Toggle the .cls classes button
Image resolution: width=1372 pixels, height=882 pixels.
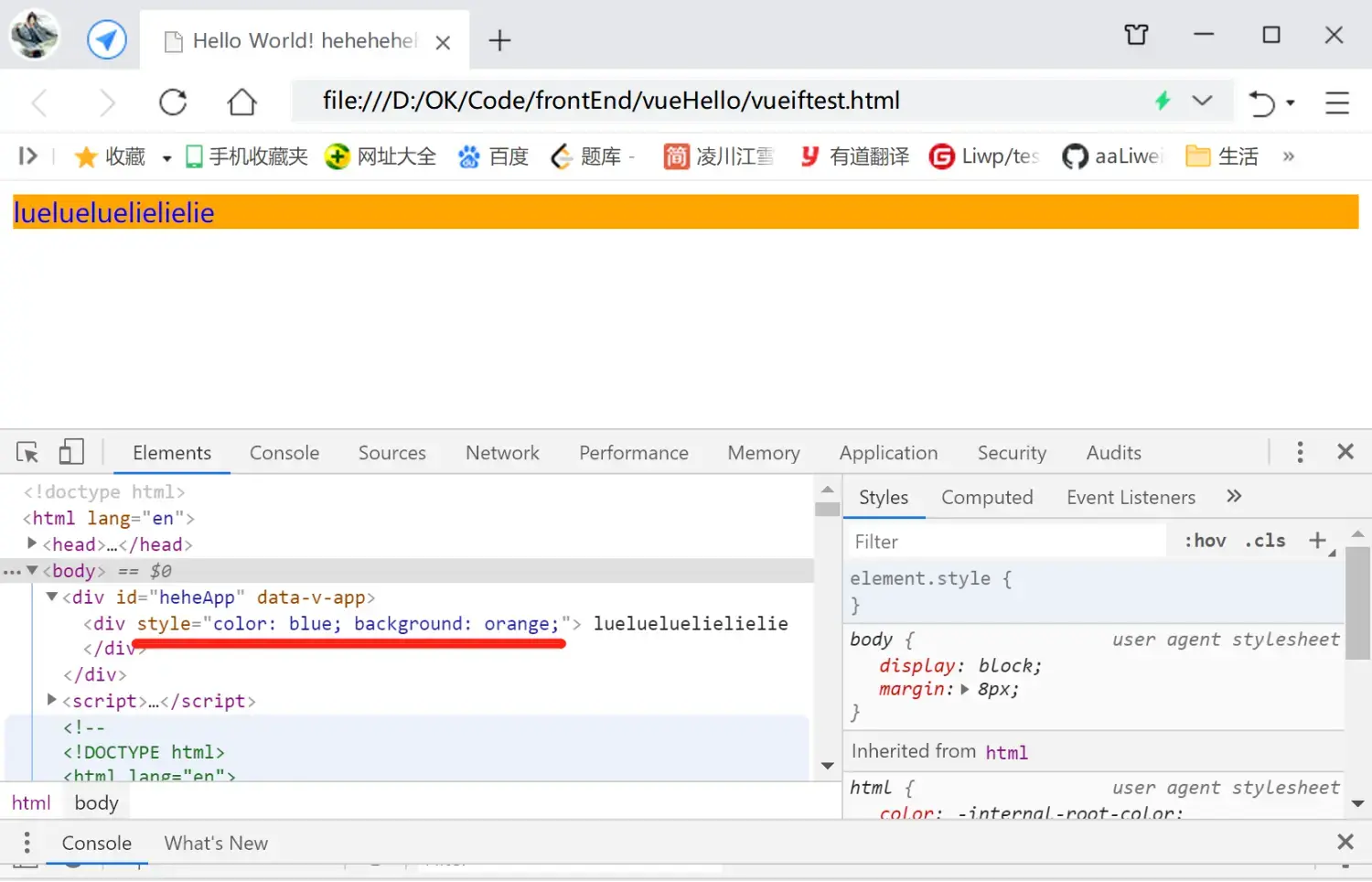pos(1265,541)
